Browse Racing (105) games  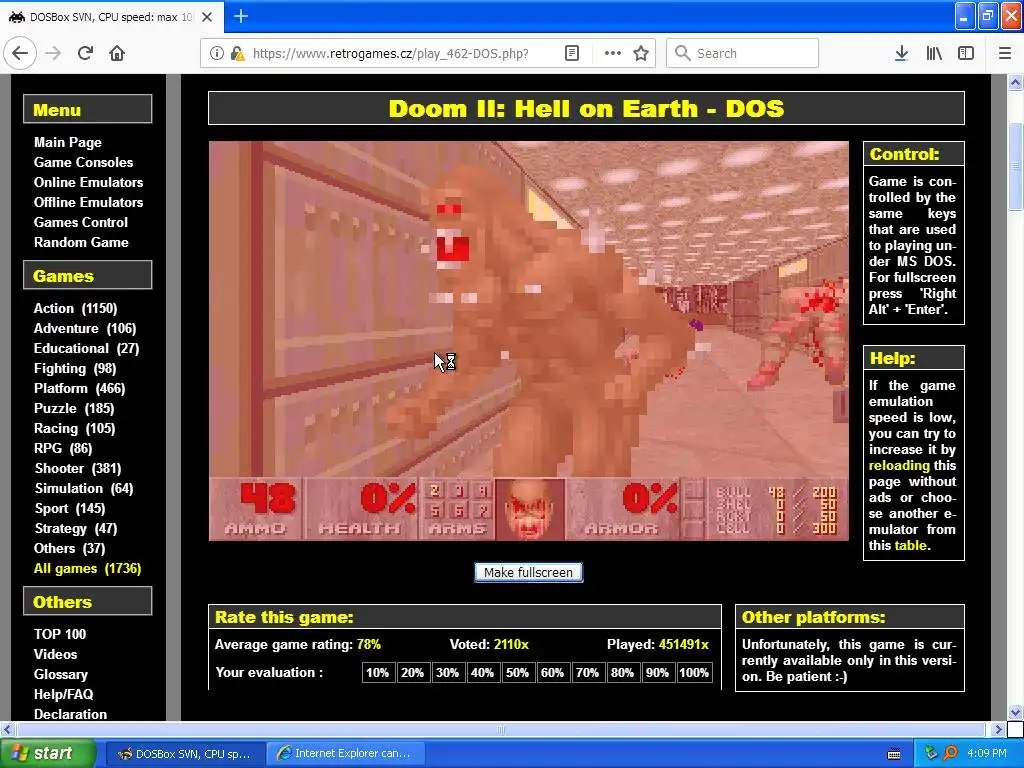click(x=74, y=428)
